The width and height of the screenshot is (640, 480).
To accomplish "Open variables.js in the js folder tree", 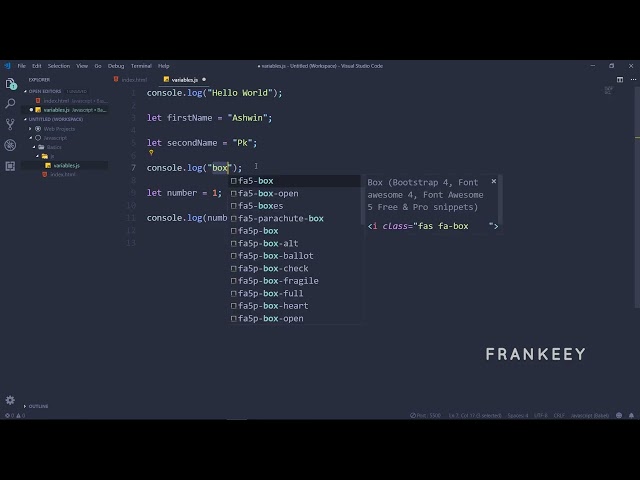I will [x=65, y=165].
